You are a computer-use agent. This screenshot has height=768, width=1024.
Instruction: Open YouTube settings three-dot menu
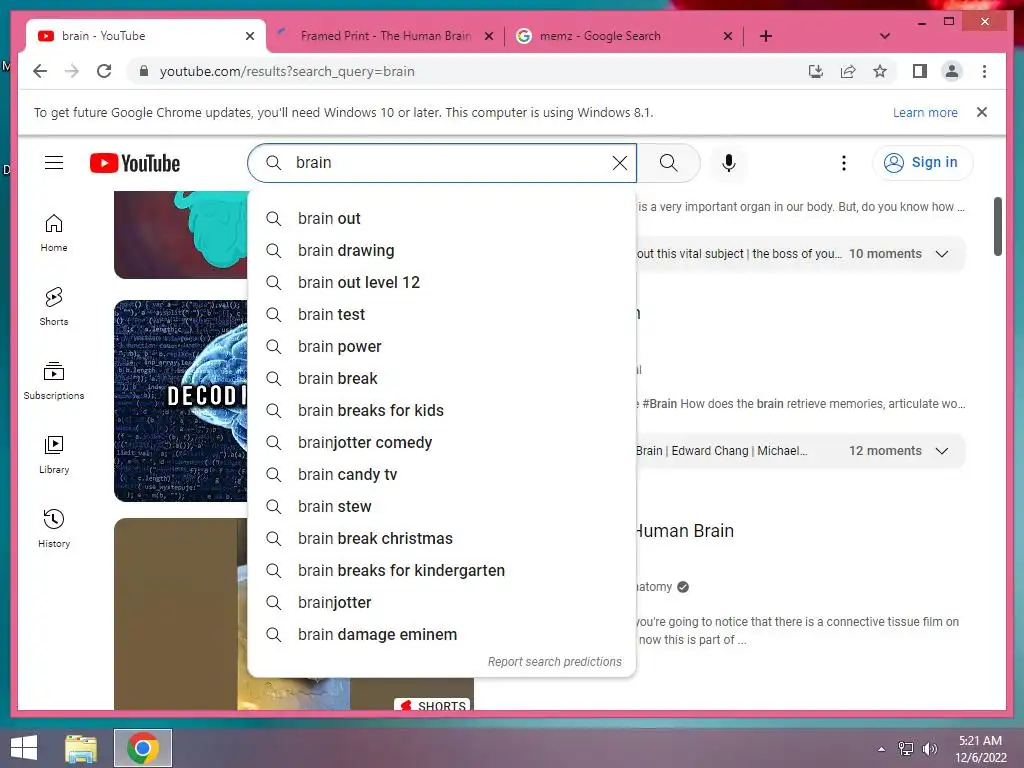click(844, 163)
